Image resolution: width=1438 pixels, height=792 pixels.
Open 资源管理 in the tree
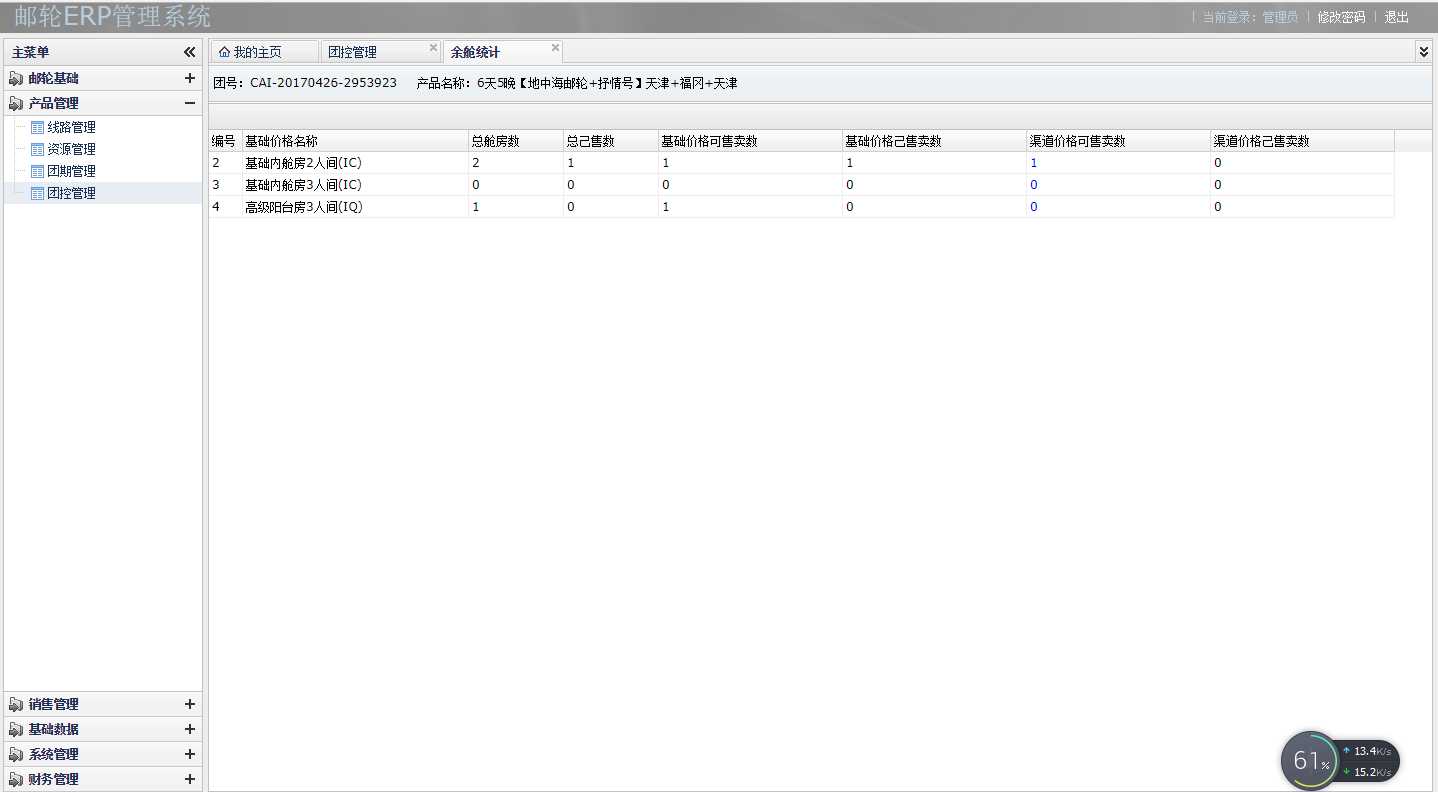pos(71,149)
